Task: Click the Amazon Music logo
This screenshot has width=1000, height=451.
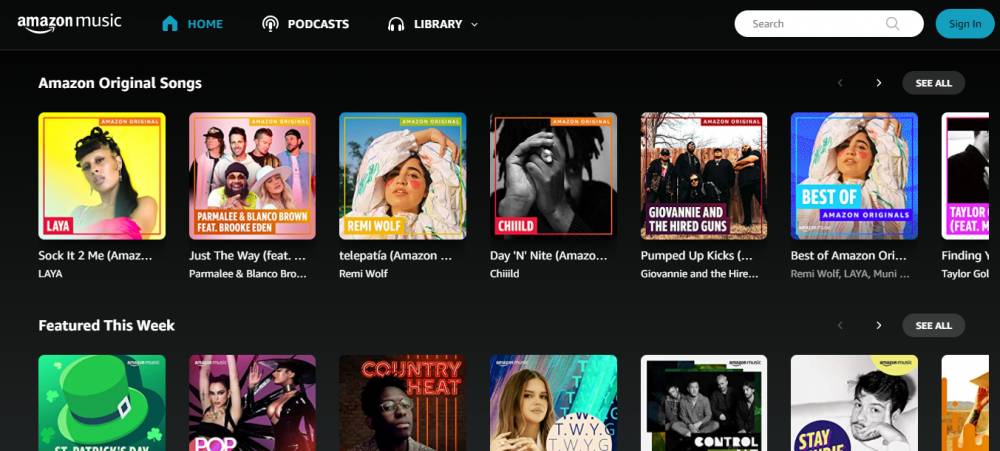Action: pyautogui.click(x=69, y=23)
